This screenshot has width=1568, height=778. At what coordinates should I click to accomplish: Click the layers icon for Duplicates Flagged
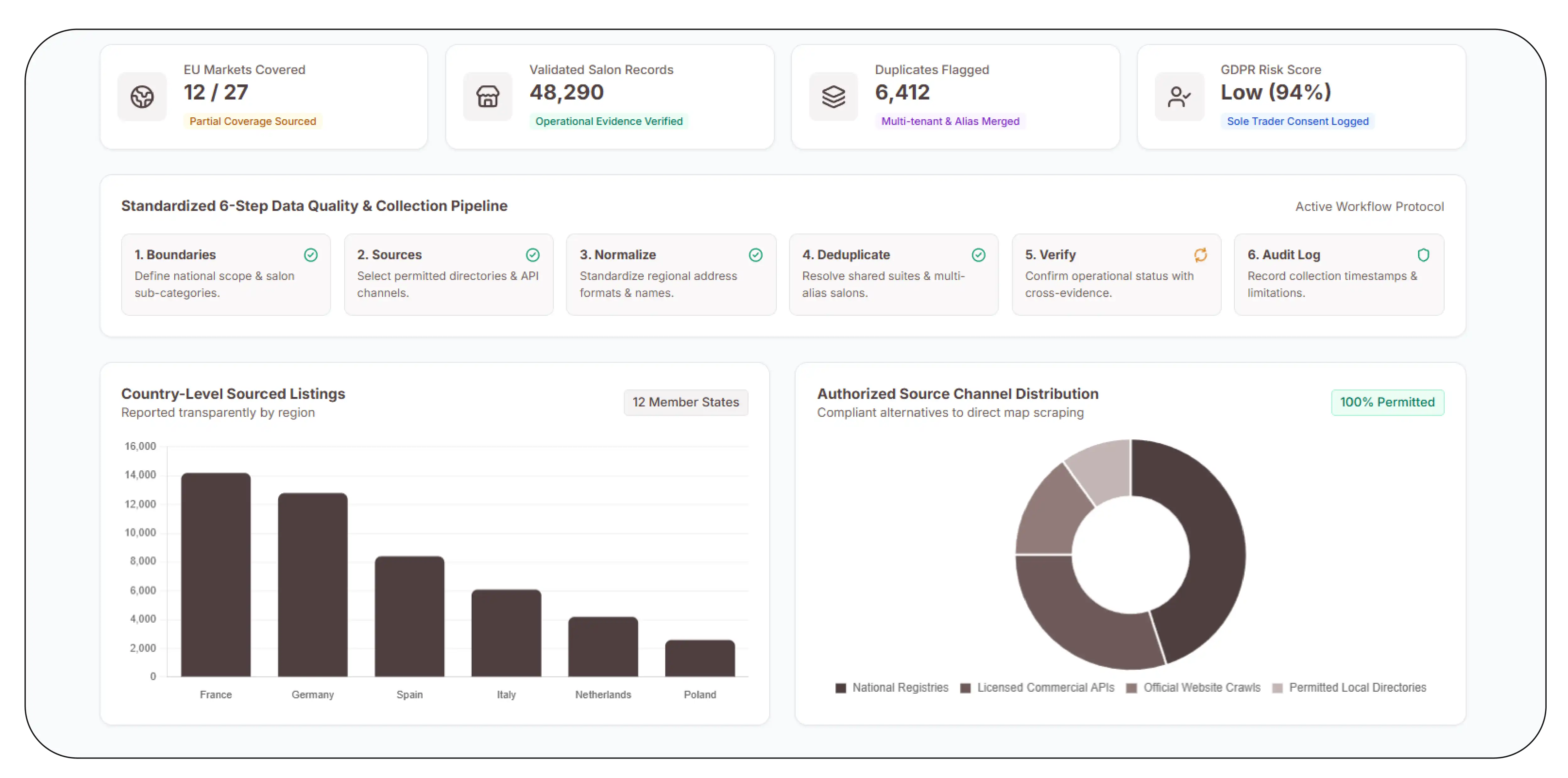833,97
